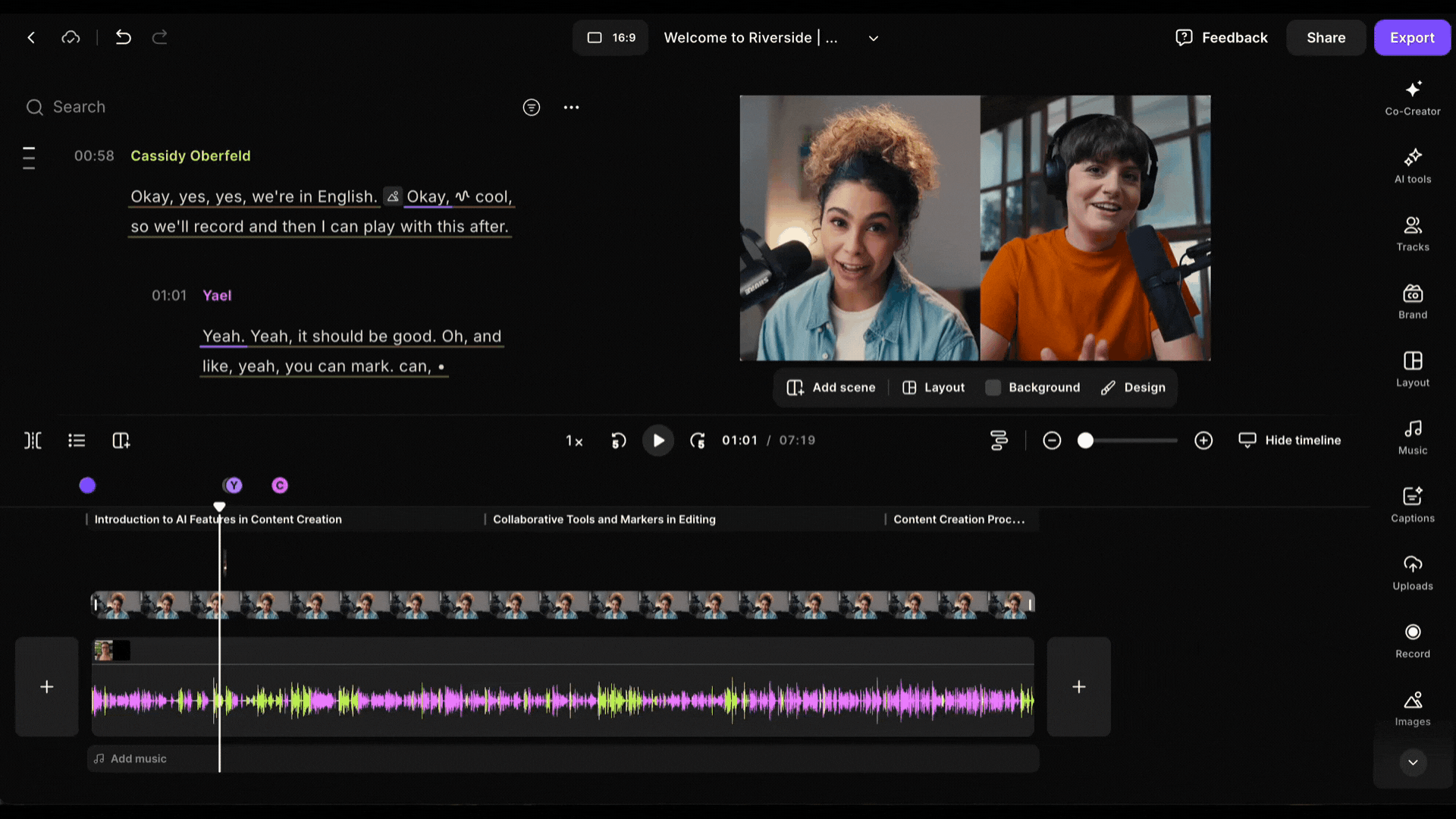This screenshot has height=819, width=1456.
Task: Toggle the Background color option
Action: (x=1033, y=388)
